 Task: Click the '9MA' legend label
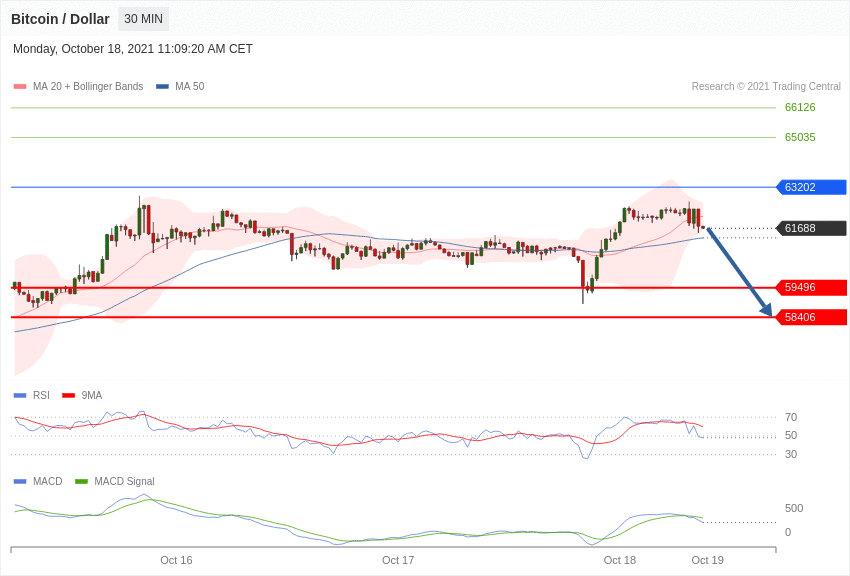tap(92, 395)
